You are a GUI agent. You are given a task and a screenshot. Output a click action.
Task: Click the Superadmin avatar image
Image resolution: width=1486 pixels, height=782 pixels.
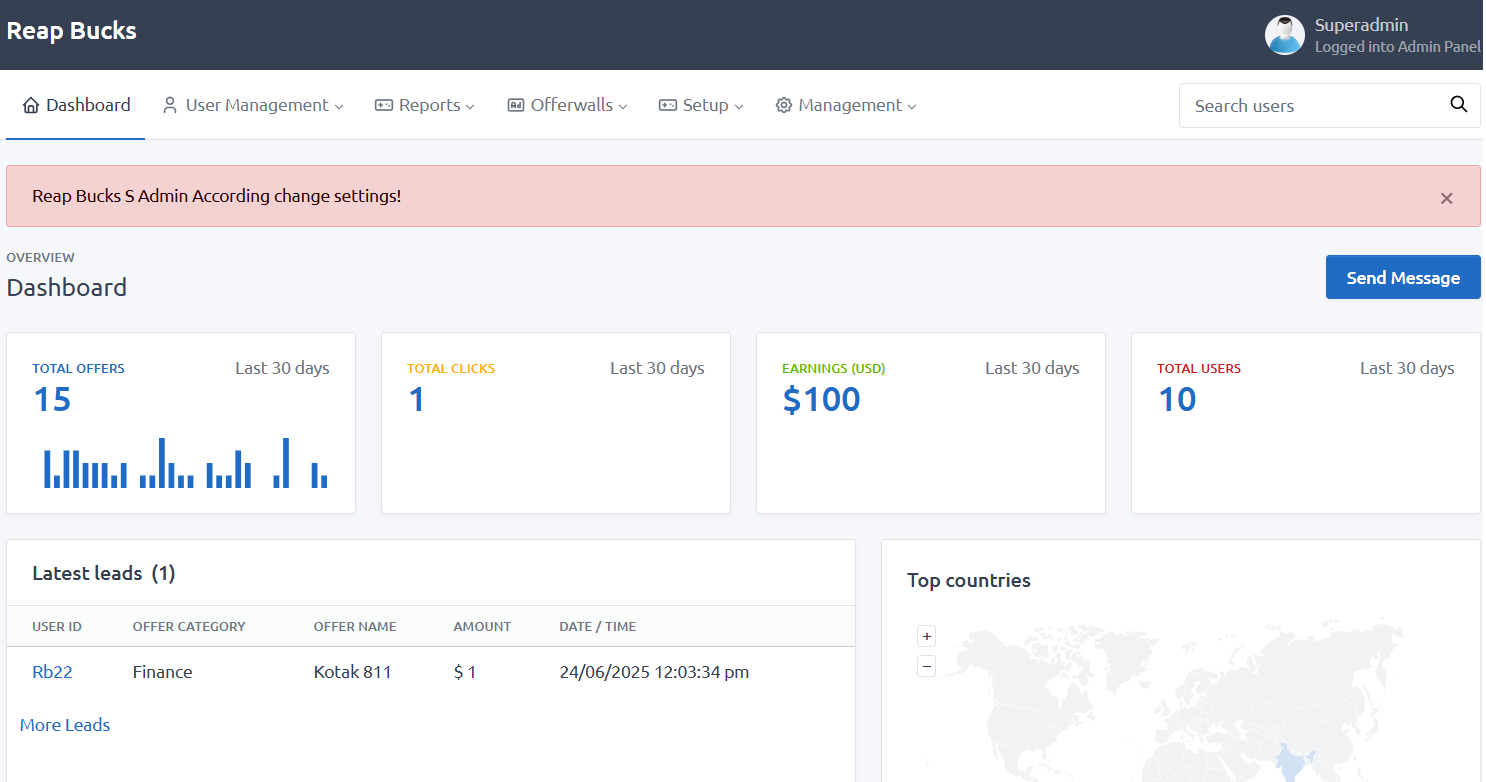(x=1284, y=35)
